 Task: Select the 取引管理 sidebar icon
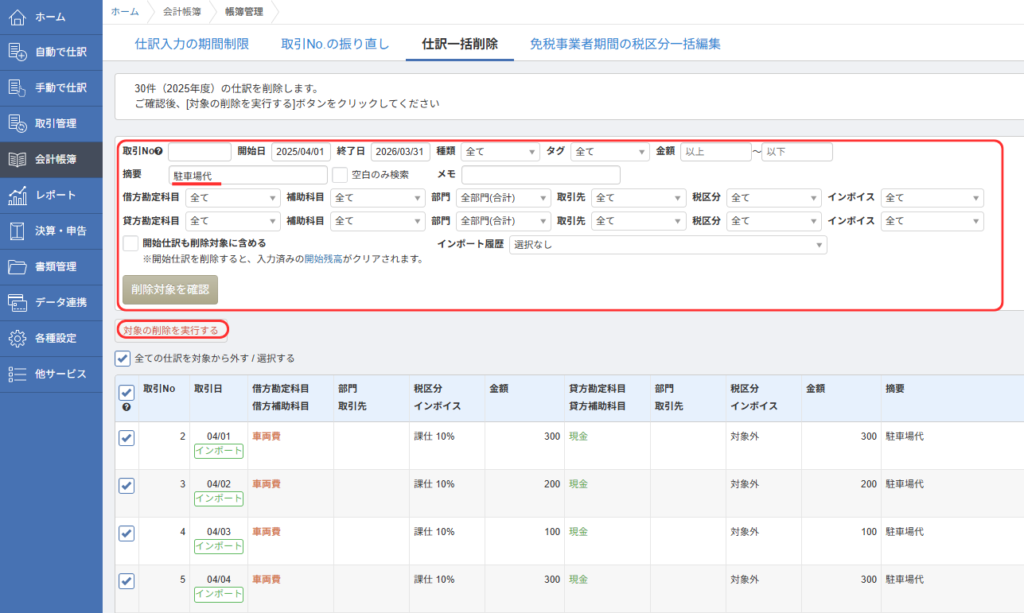pos(17,124)
